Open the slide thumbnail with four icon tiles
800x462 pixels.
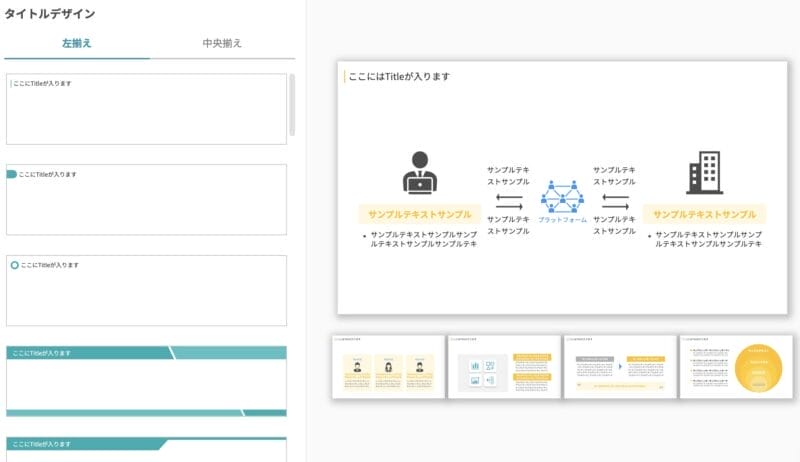pos(504,367)
